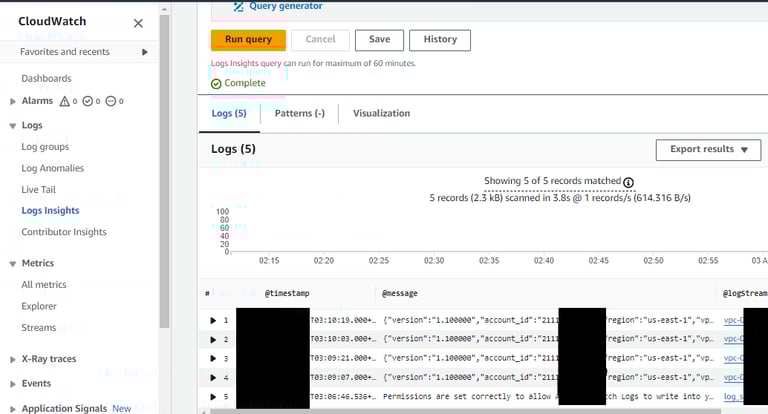Click the Run query button
Viewport: 768px width, 414px height.
click(248, 40)
